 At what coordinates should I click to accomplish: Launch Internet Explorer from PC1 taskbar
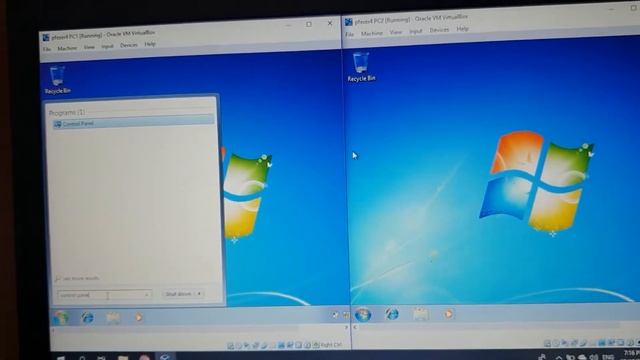pos(87,318)
